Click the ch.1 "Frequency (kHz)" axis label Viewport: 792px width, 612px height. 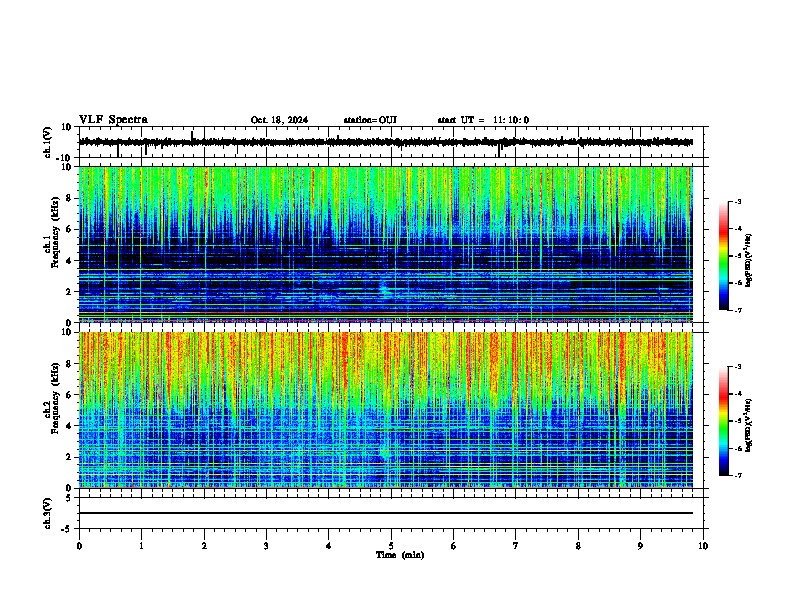(55, 232)
